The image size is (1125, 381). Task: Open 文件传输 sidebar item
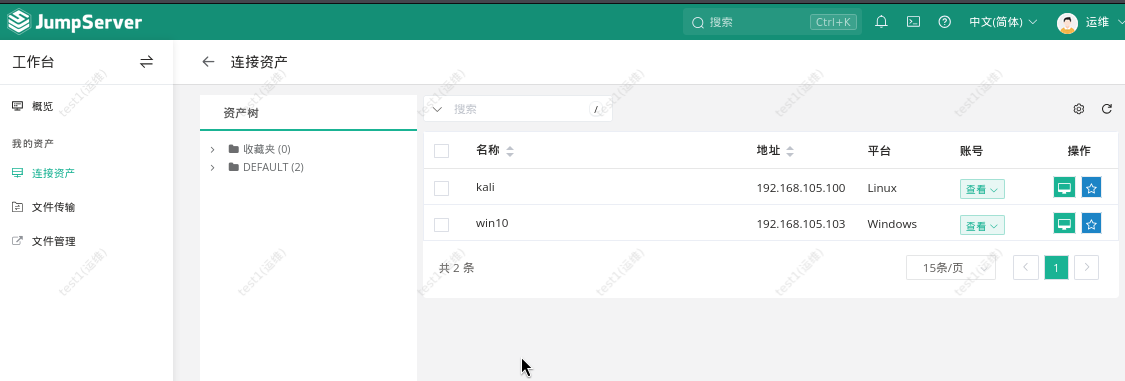click(53, 207)
